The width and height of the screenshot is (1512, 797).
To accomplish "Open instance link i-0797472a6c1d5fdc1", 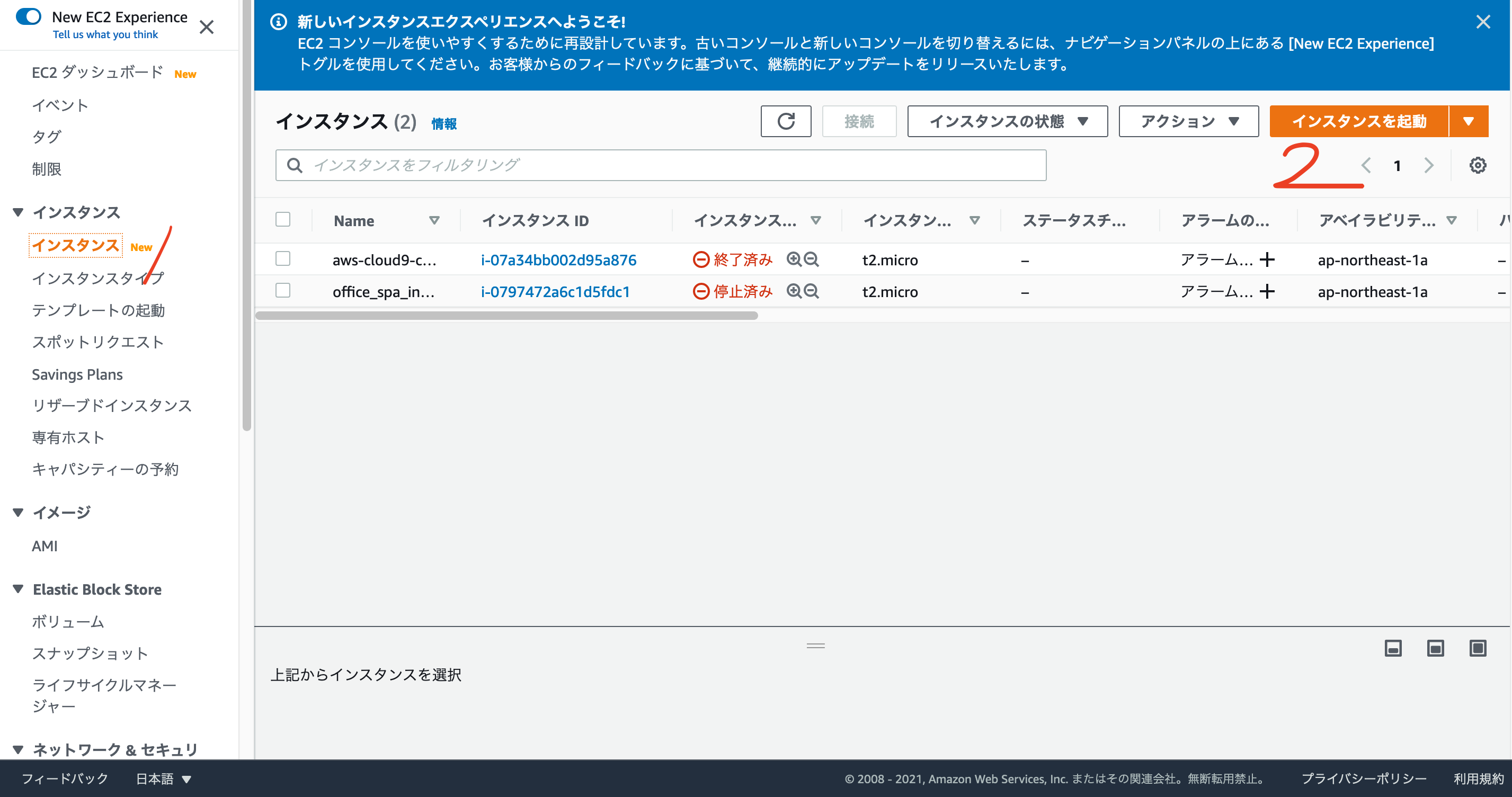I will pos(555,291).
